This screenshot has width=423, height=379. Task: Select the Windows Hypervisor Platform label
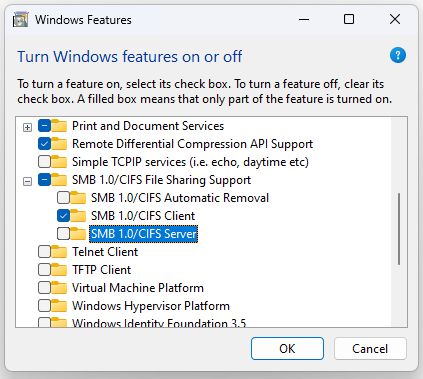151,306
